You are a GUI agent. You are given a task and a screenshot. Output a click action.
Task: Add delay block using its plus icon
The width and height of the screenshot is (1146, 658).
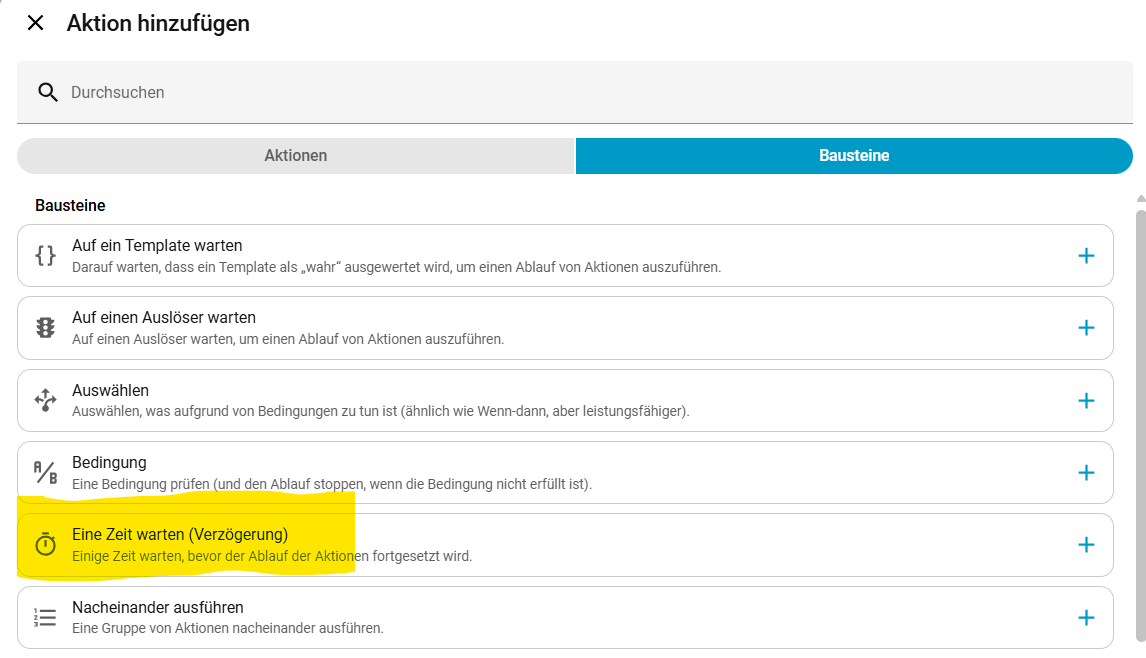(1086, 545)
